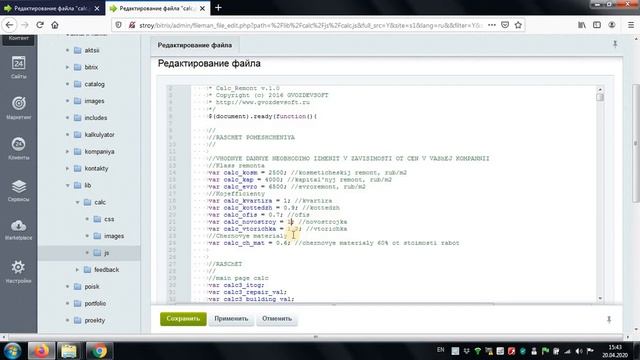This screenshot has width=640, height=360.
Task: Click the code editor vertical scrollbar
Action: 600,194
